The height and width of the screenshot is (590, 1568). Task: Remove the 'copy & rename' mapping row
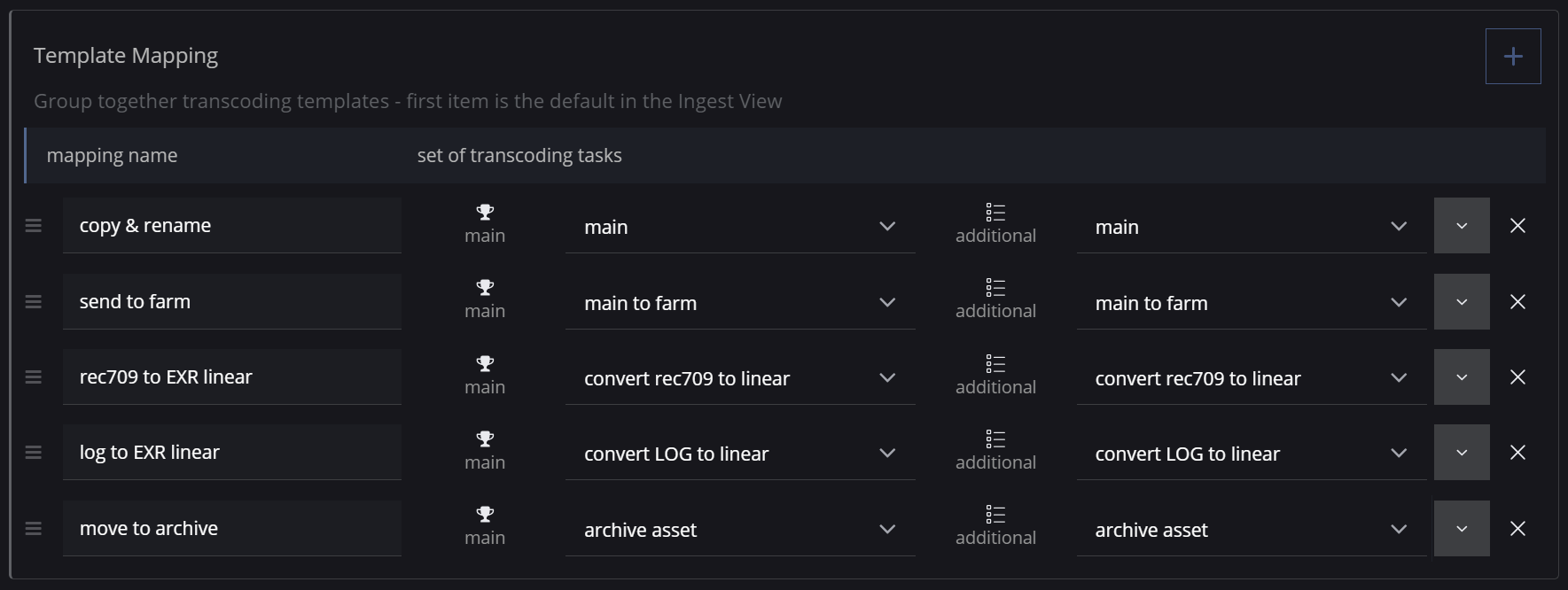pyautogui.click(x=1517, y=226)
